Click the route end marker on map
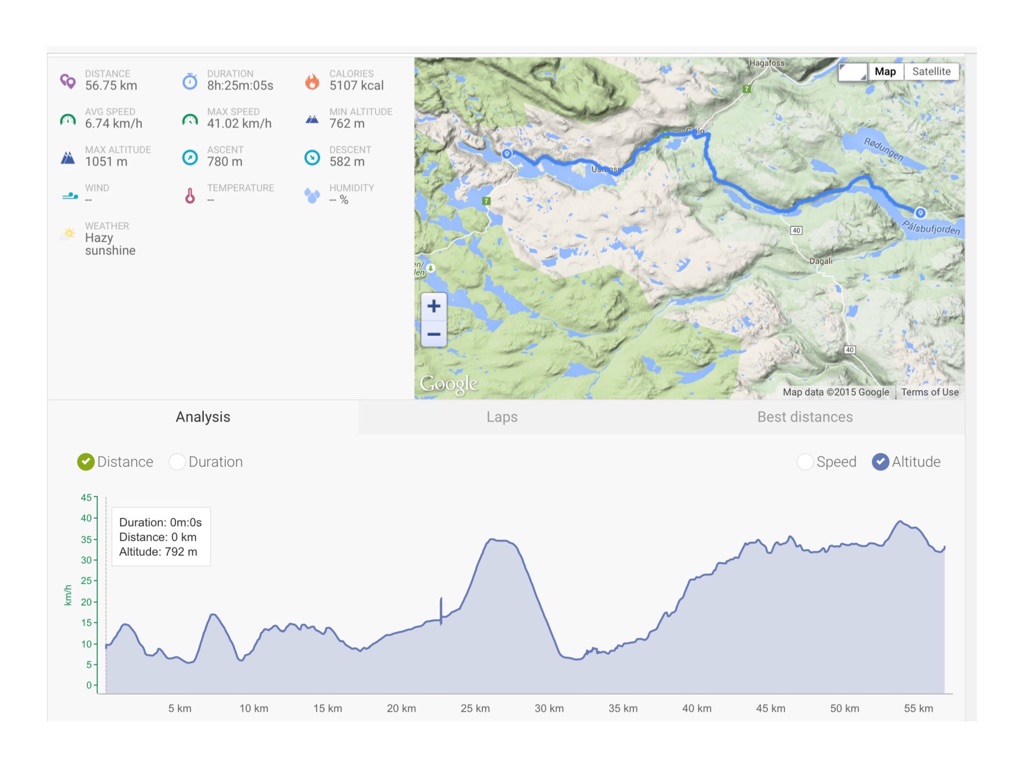1024x768 pixels. (x=919, y=212)
